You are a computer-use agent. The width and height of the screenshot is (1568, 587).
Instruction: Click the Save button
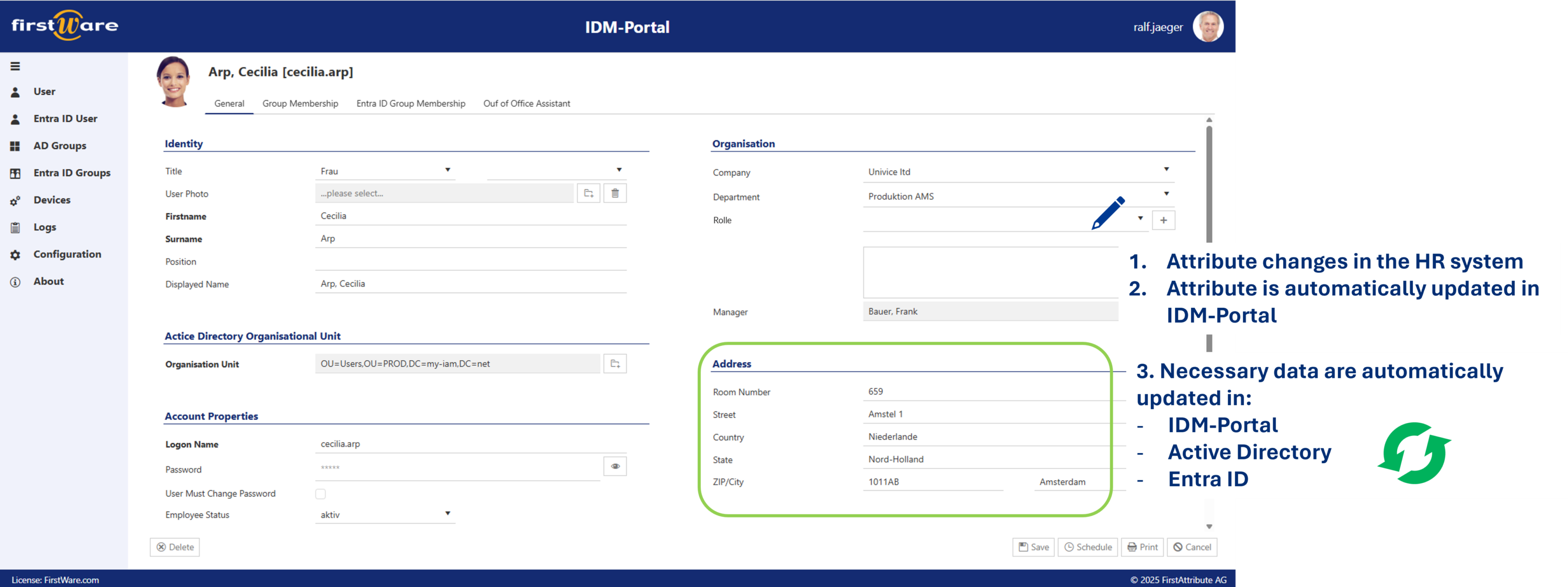tap(1033, 547)
